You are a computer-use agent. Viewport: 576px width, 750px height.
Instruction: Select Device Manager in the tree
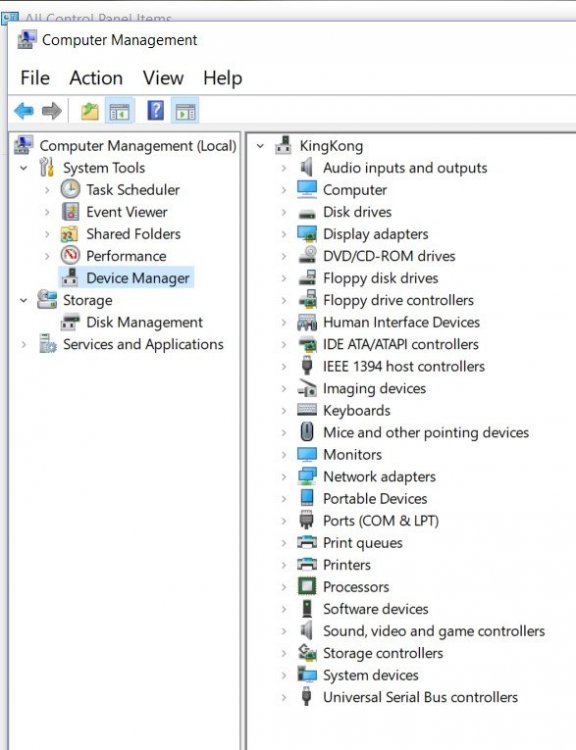coord(138,278)
